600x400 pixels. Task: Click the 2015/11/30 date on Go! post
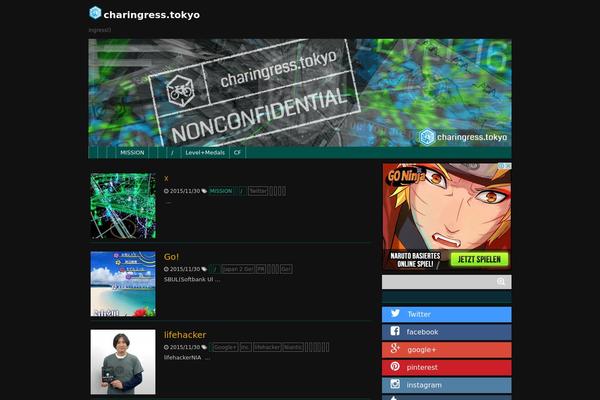(x=185, y=269)
